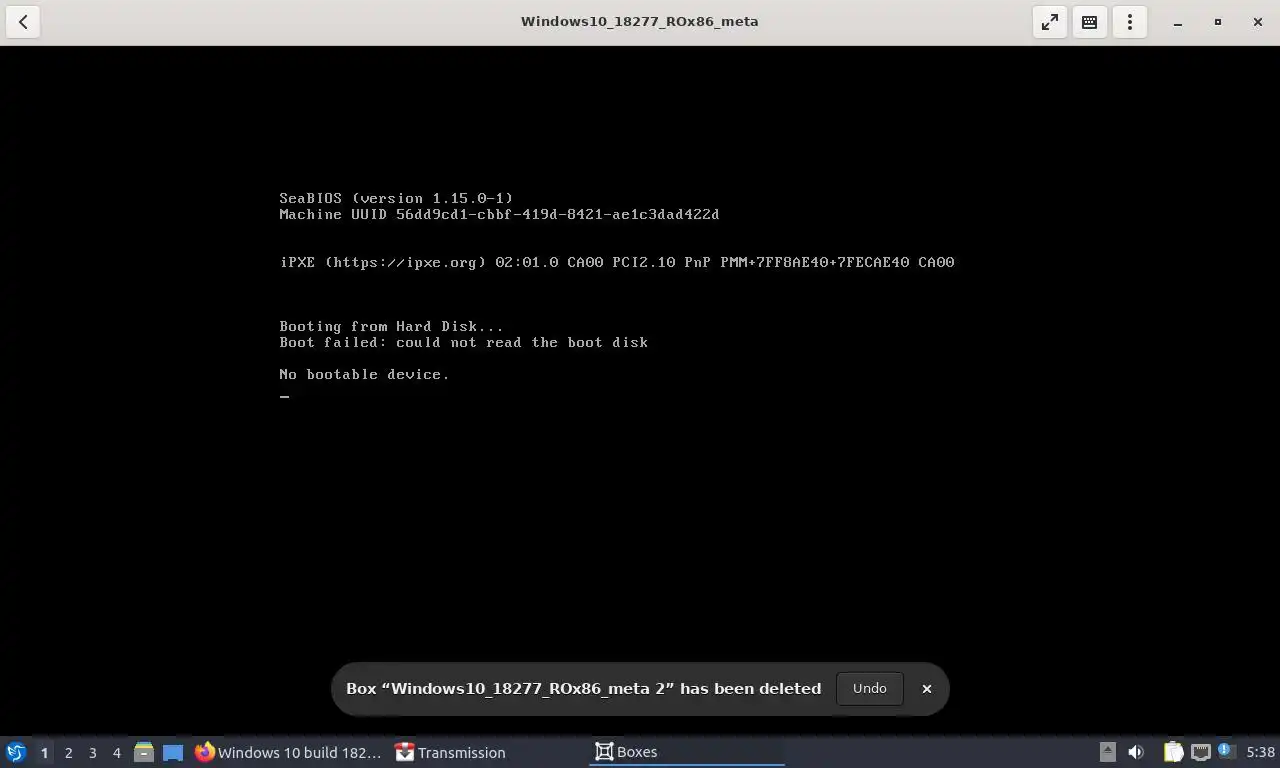This screenshot has width=1280, height=768.
Task: Switch to workspace 3
Action: [92, 752]
